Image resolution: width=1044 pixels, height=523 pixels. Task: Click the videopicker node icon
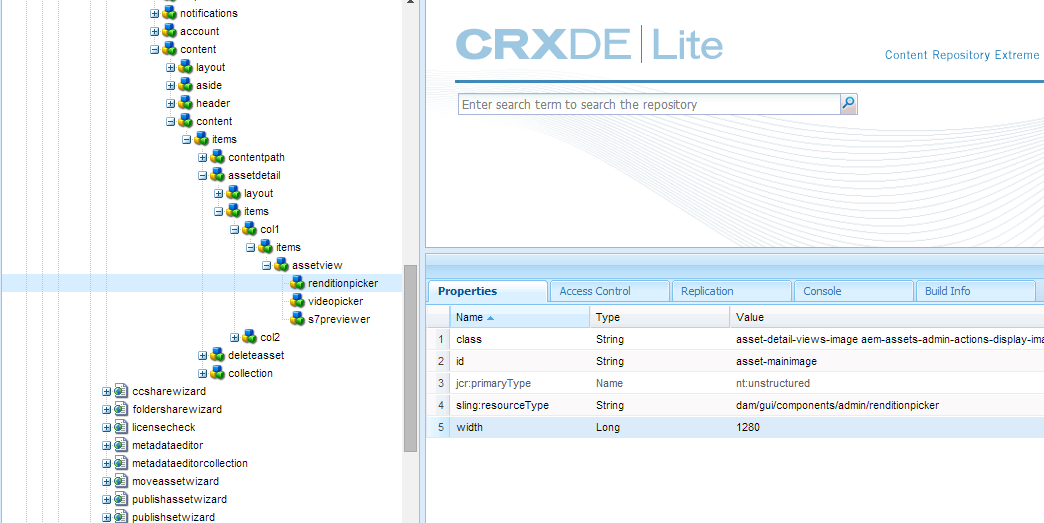tap(298, 301)
